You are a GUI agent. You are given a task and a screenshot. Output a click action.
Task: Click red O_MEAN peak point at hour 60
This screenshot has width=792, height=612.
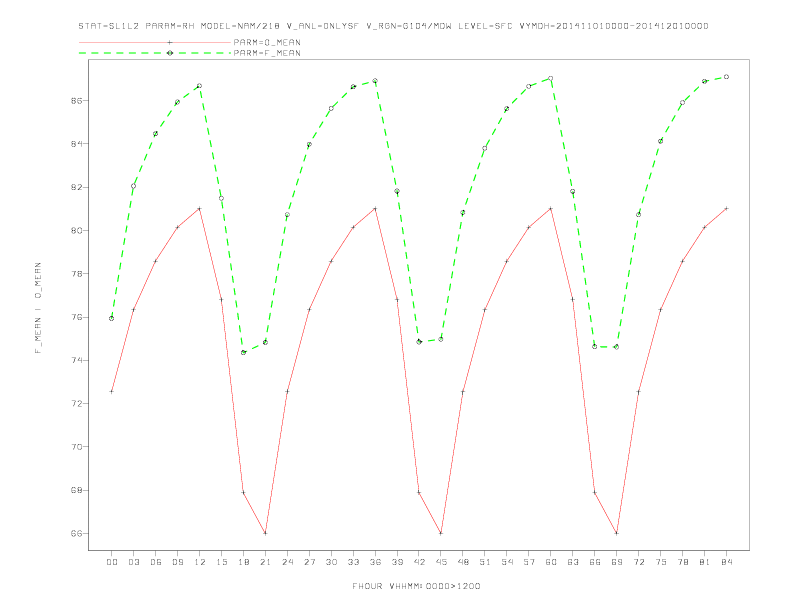coord(551,209)
